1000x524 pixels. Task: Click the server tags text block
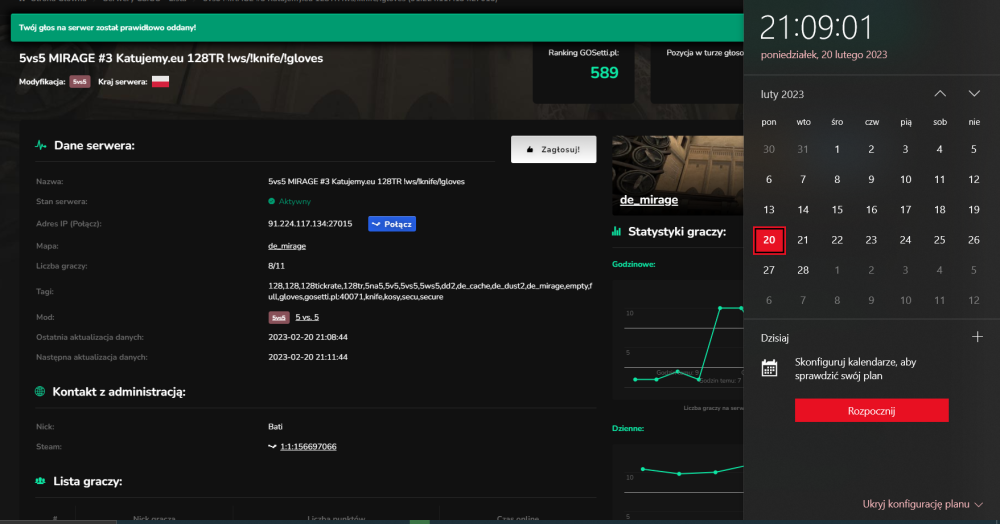[430, 291]
